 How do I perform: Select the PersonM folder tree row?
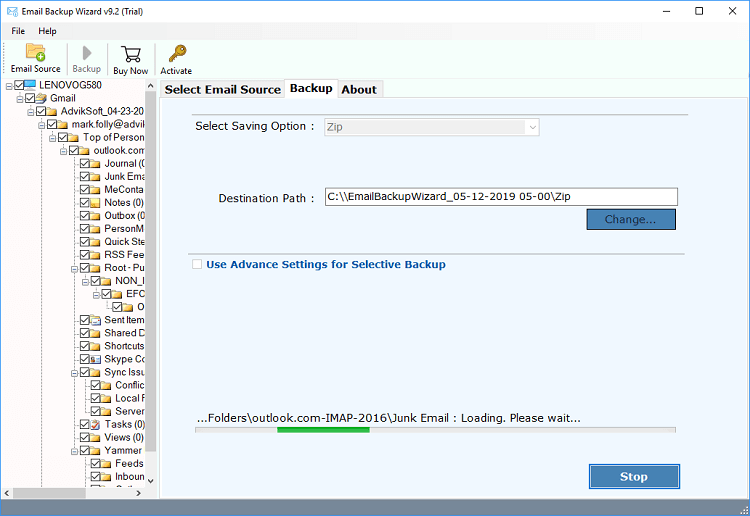point(112,229)
